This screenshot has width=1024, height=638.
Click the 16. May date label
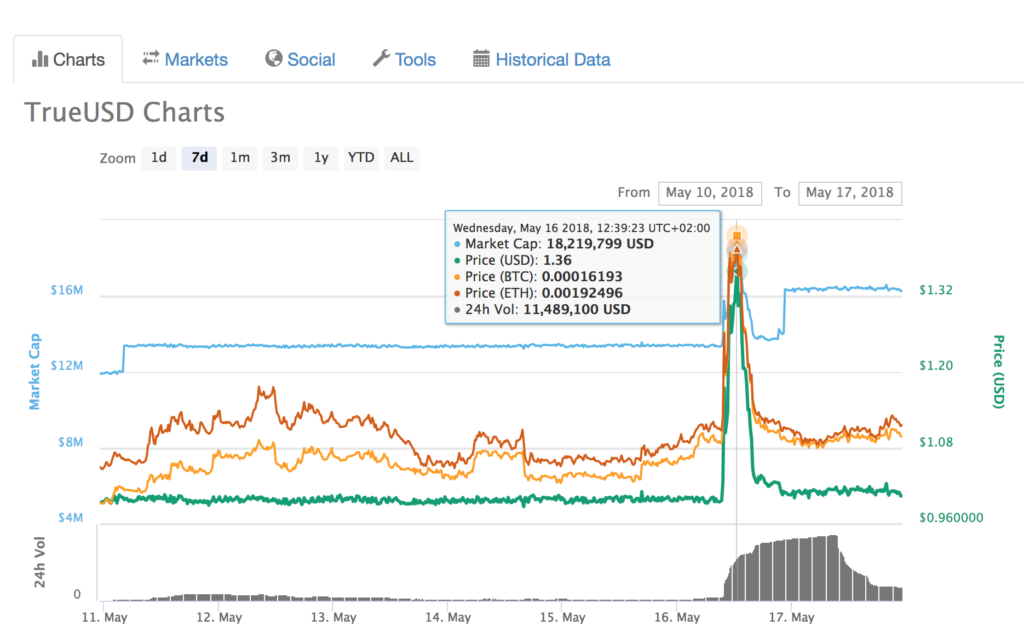(677, 617)
